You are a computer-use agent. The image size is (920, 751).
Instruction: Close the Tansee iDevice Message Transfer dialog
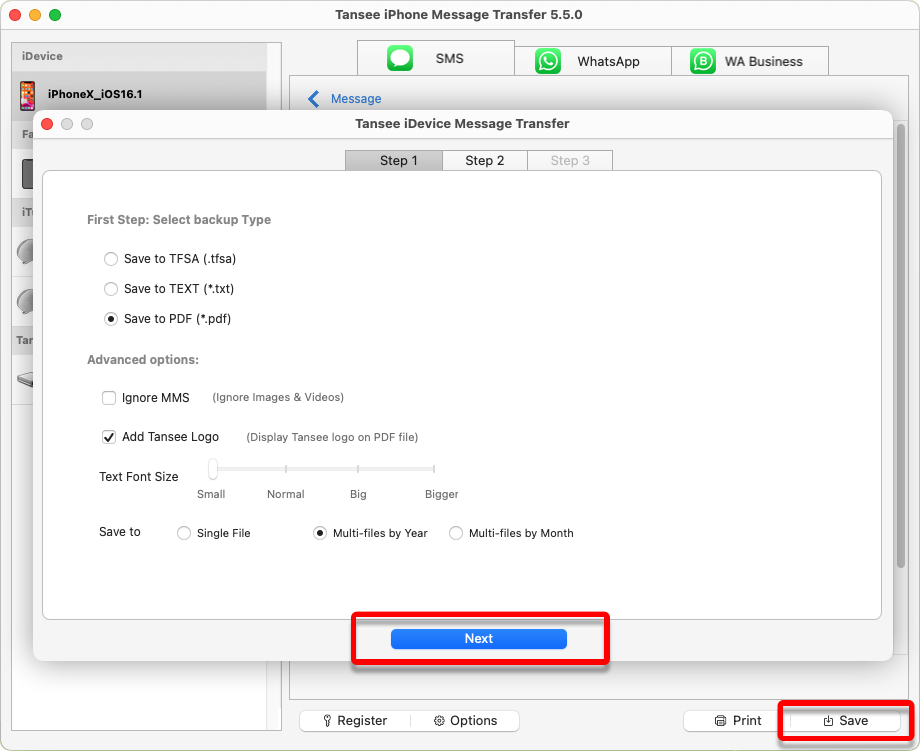[48, 124]
